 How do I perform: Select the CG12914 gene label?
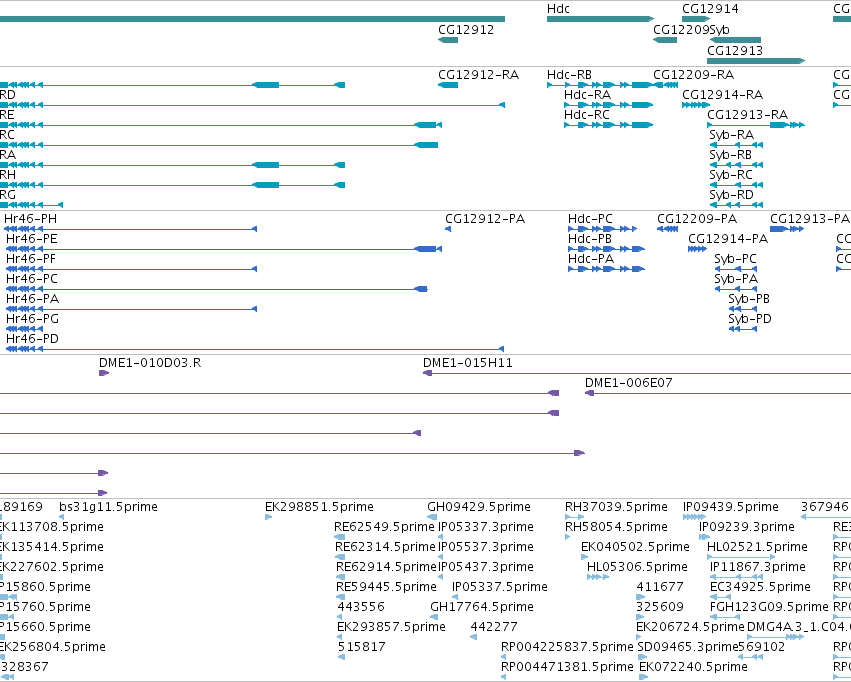[710, 9]
